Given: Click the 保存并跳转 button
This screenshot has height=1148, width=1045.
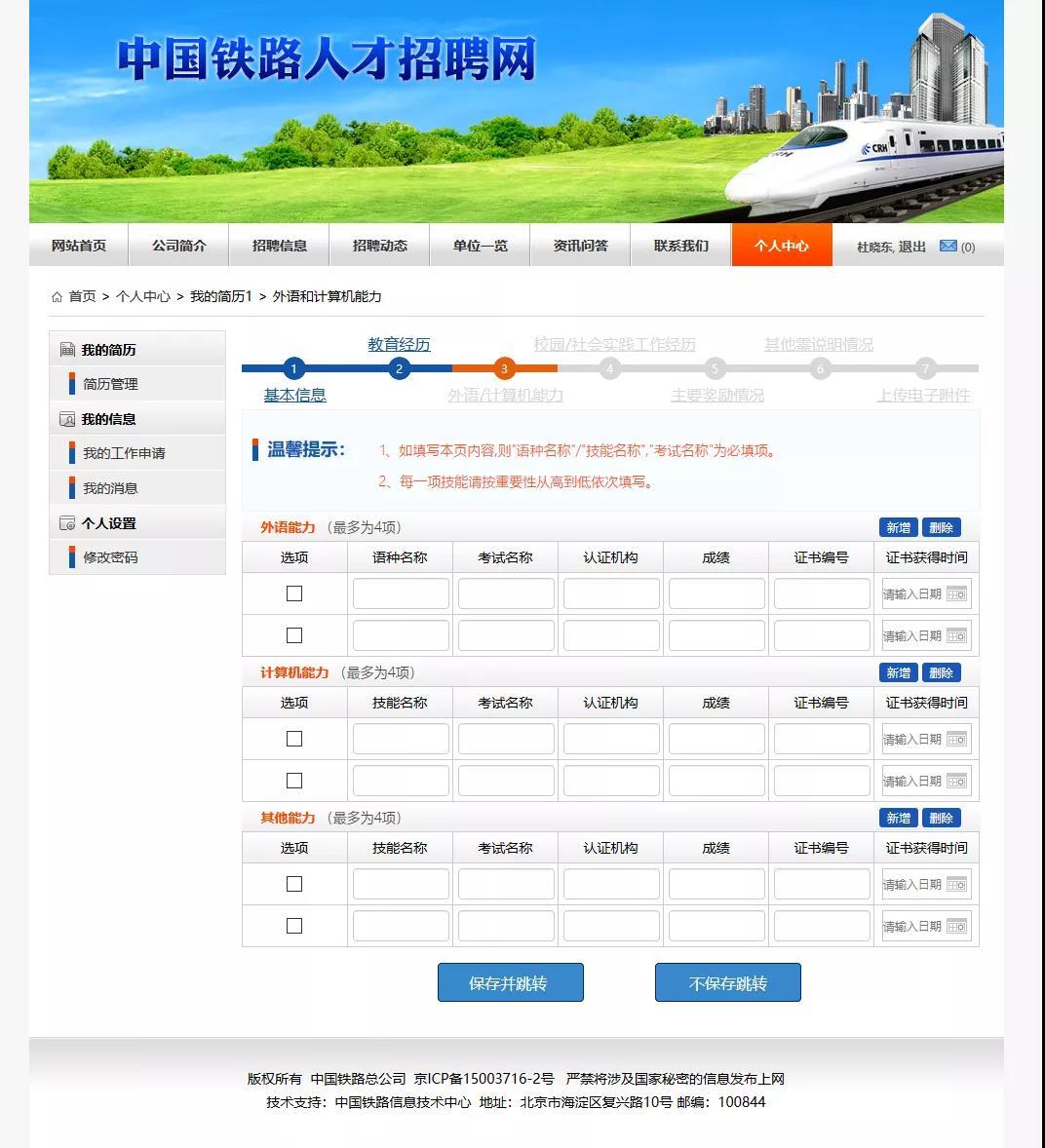Looking at the screenshot, I should [511, 982].
